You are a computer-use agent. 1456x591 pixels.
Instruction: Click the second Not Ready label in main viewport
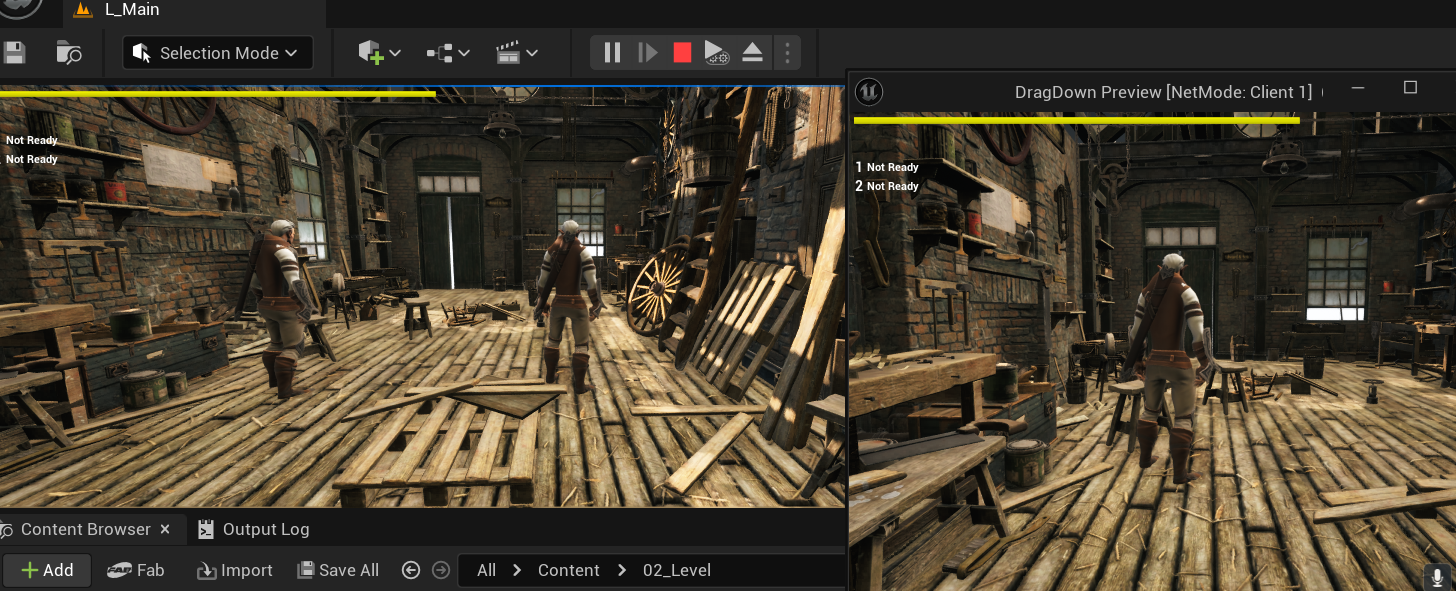(x=32, y=160)
